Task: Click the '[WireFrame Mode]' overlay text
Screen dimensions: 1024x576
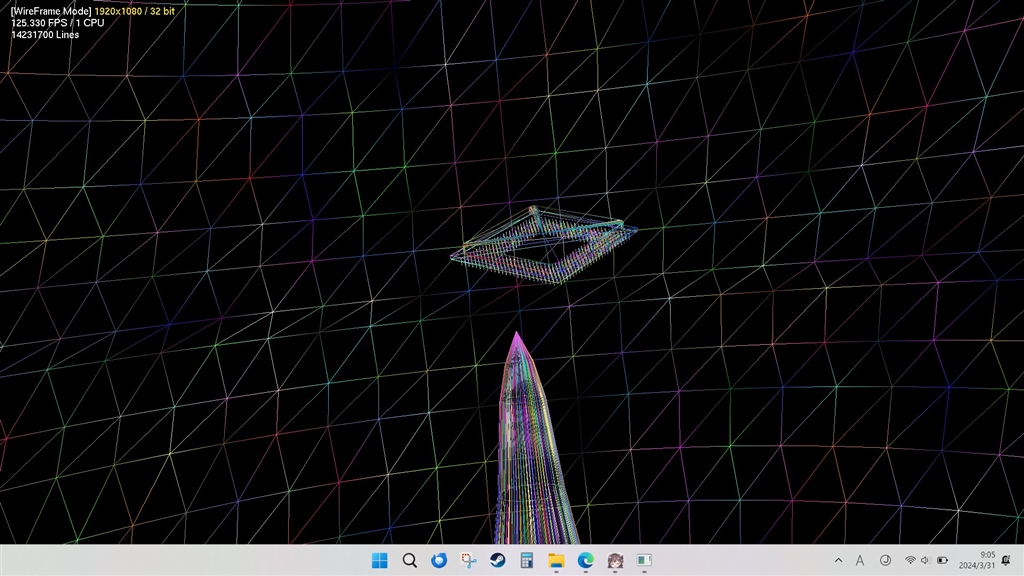Action: 51,11
